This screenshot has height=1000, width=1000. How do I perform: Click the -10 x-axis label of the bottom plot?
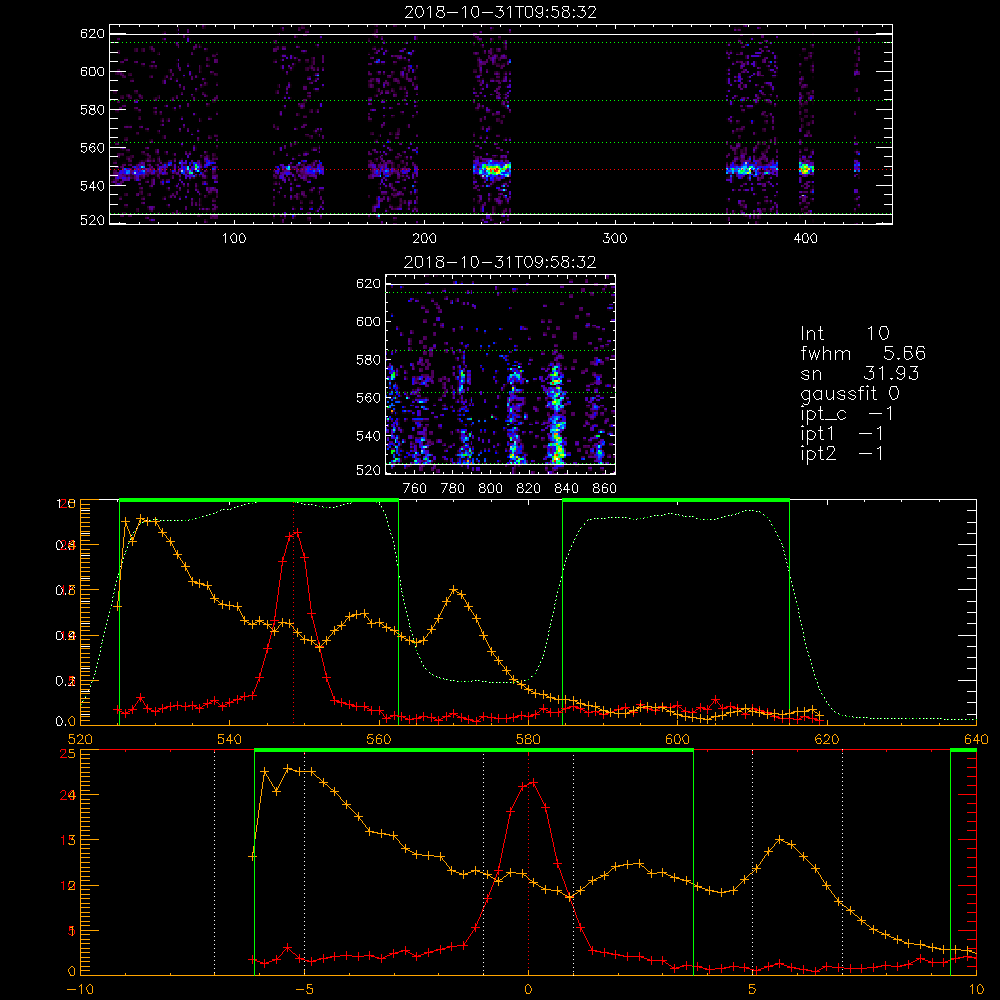(80, 989)
